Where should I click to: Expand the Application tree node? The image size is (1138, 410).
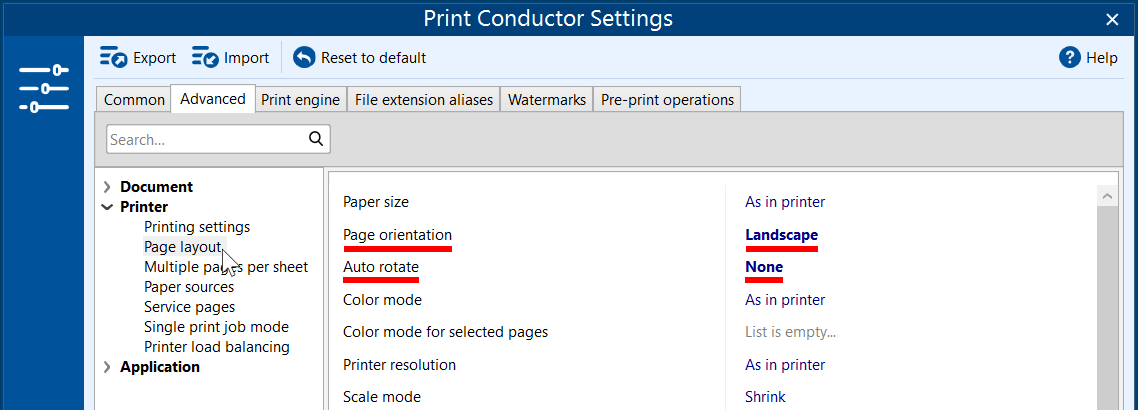pyautogui.click(x=107, y=367)
